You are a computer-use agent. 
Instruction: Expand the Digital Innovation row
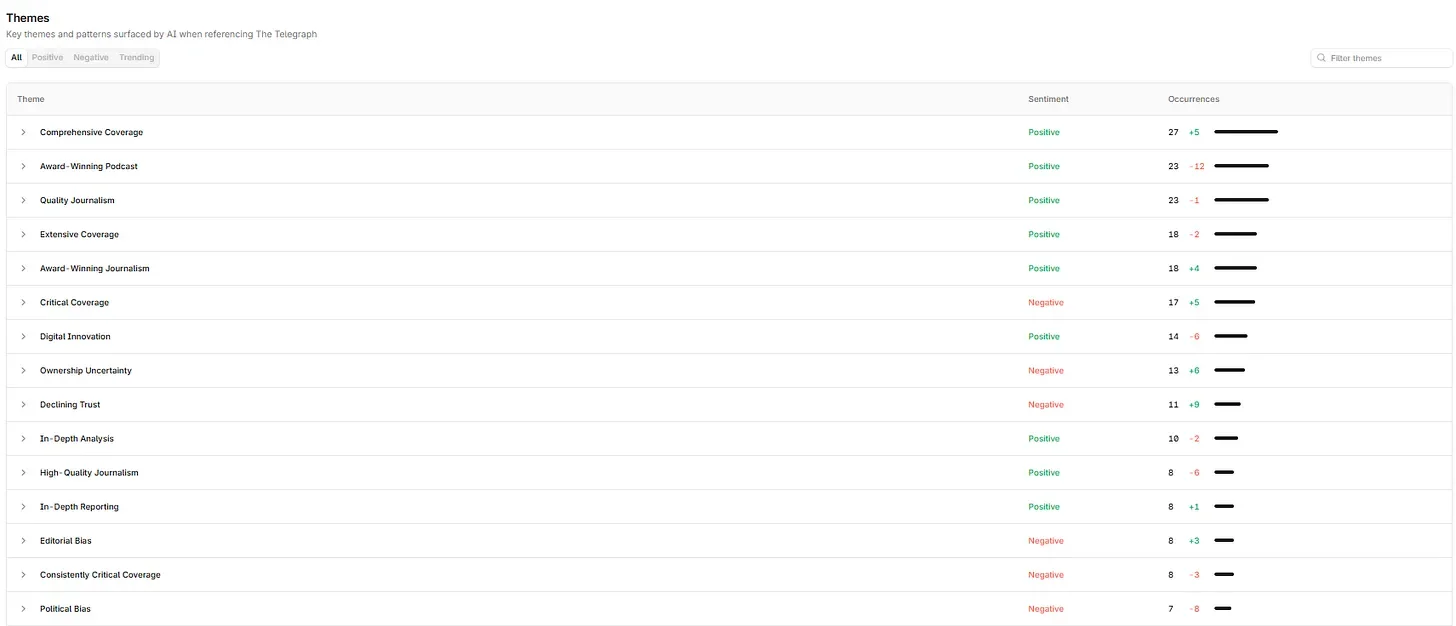(x=24, y=336)
